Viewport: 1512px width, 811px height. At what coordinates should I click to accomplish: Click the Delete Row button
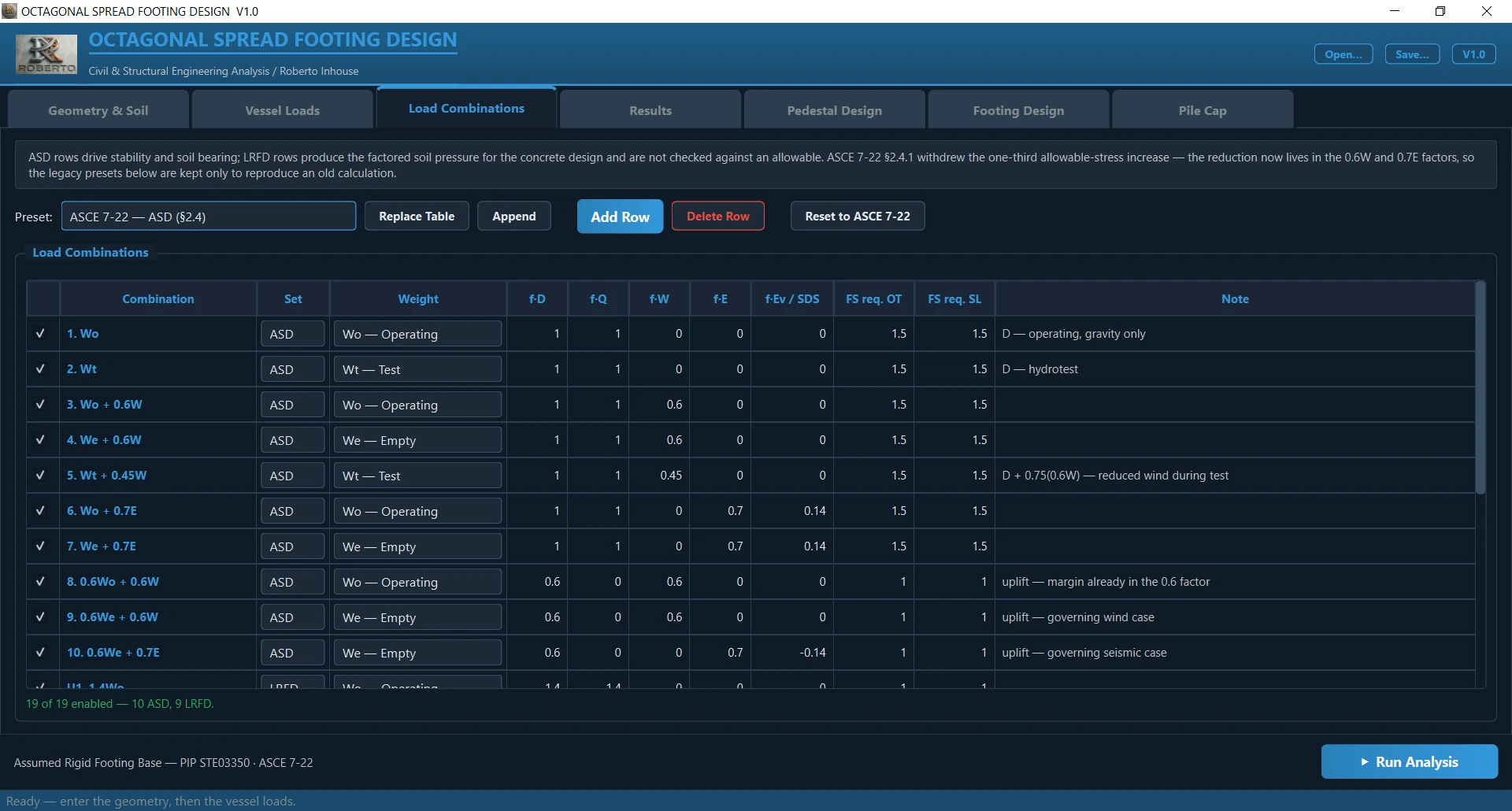[x=718, y=216]
